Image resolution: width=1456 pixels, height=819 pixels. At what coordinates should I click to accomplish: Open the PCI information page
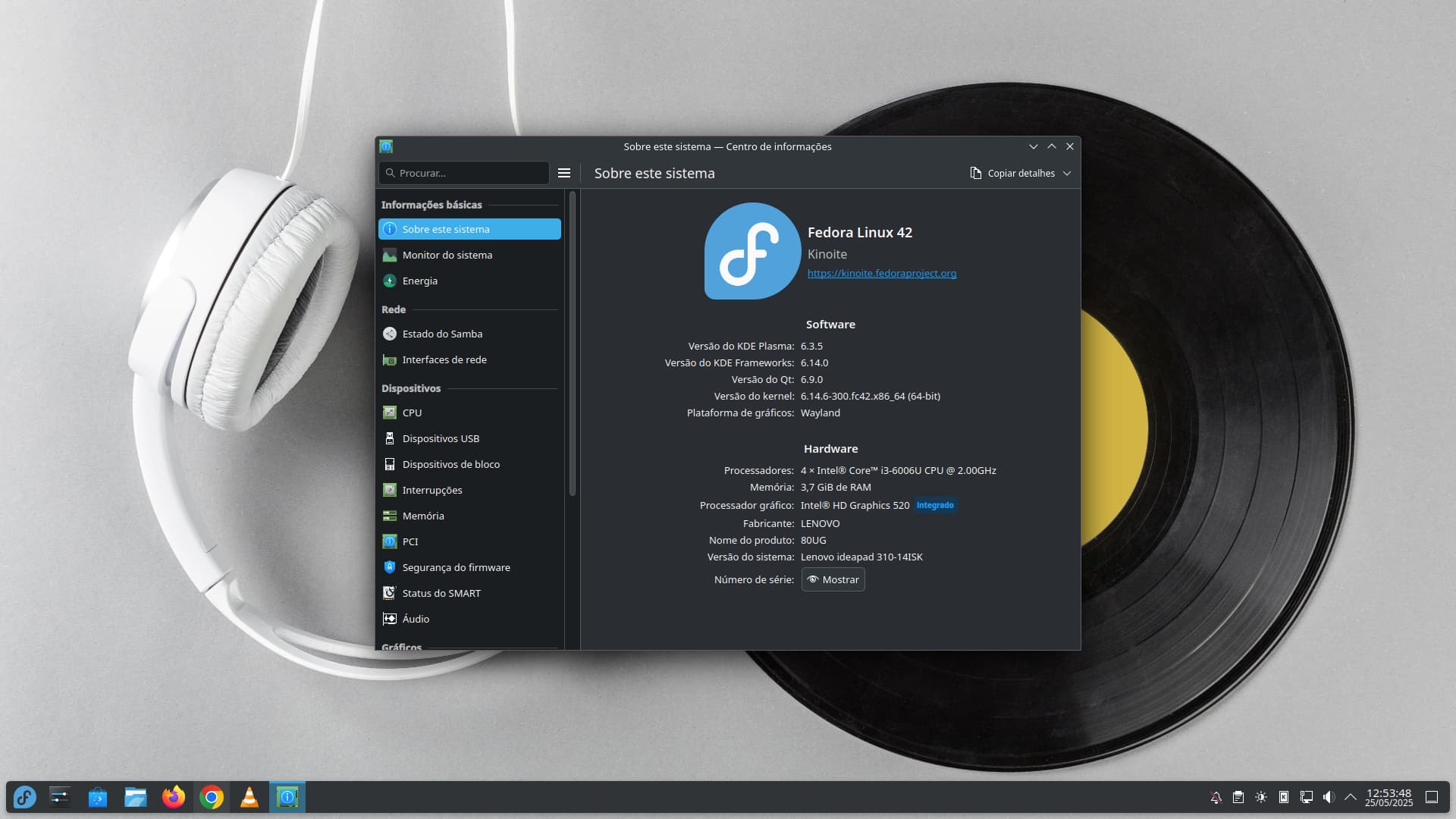(x=469, y=541)
